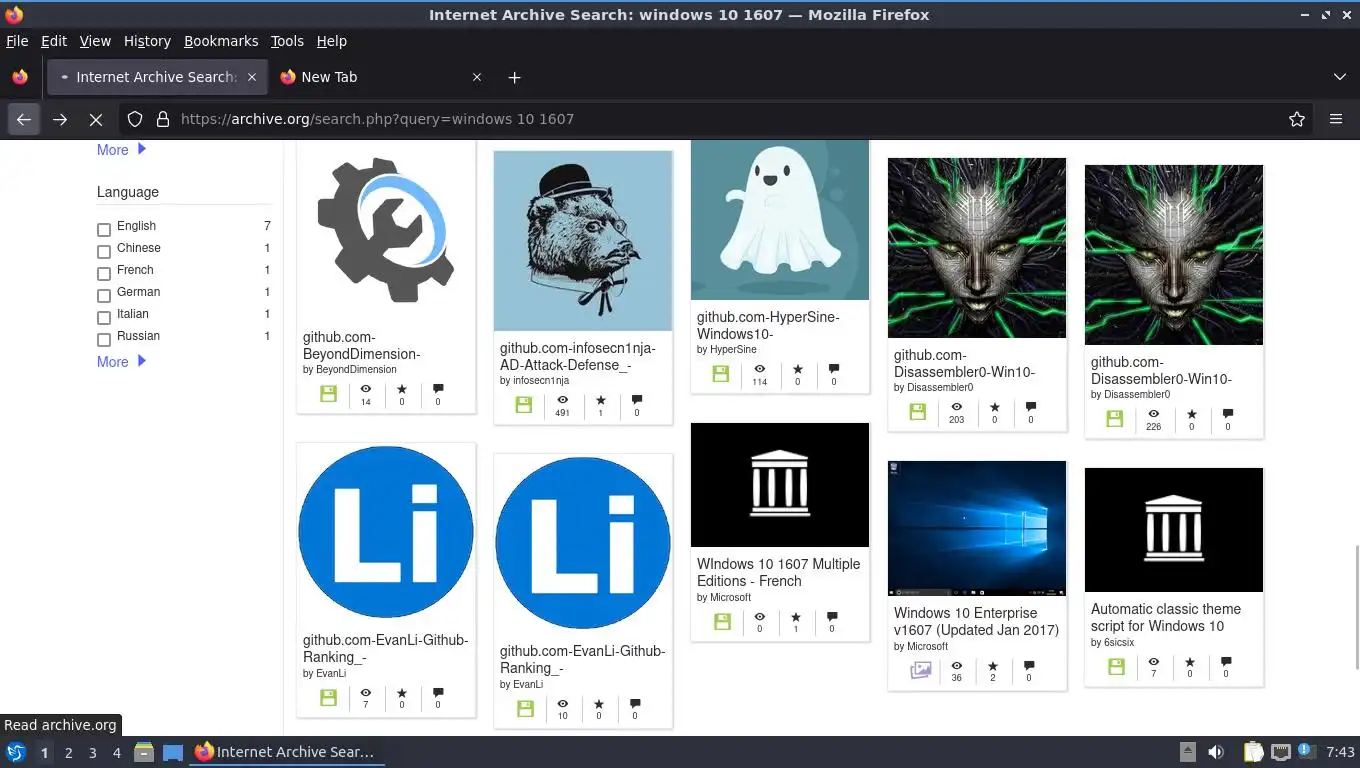Open the clipboard tray icon
Screen dimensions: 1360x768
[x=1253, y=752]
